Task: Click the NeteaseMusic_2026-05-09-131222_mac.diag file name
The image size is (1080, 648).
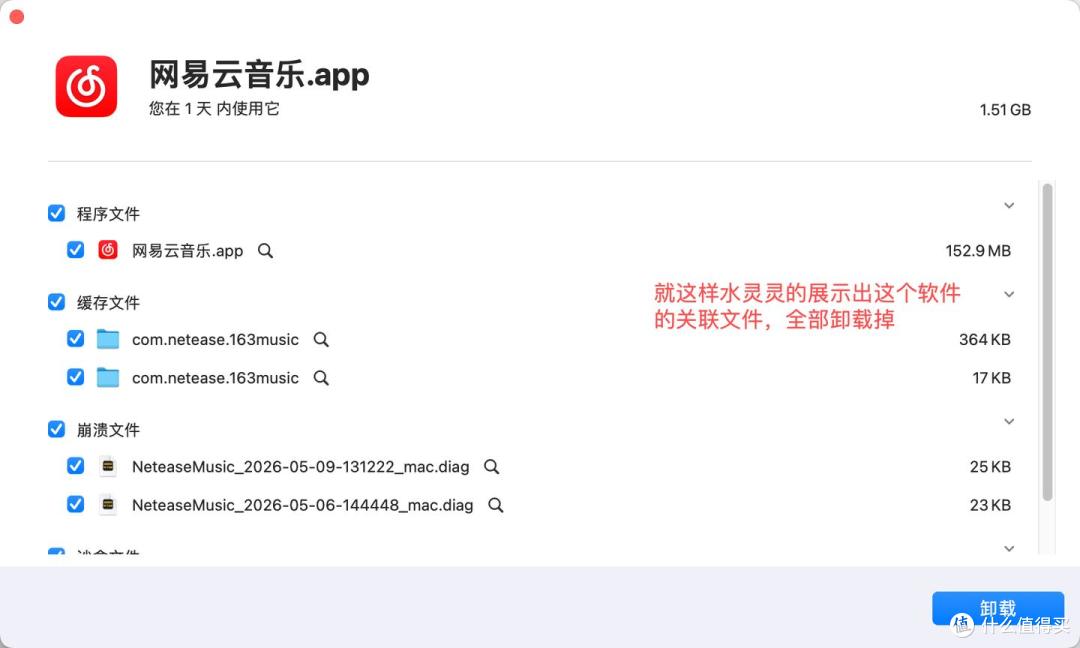Action: 300,467
